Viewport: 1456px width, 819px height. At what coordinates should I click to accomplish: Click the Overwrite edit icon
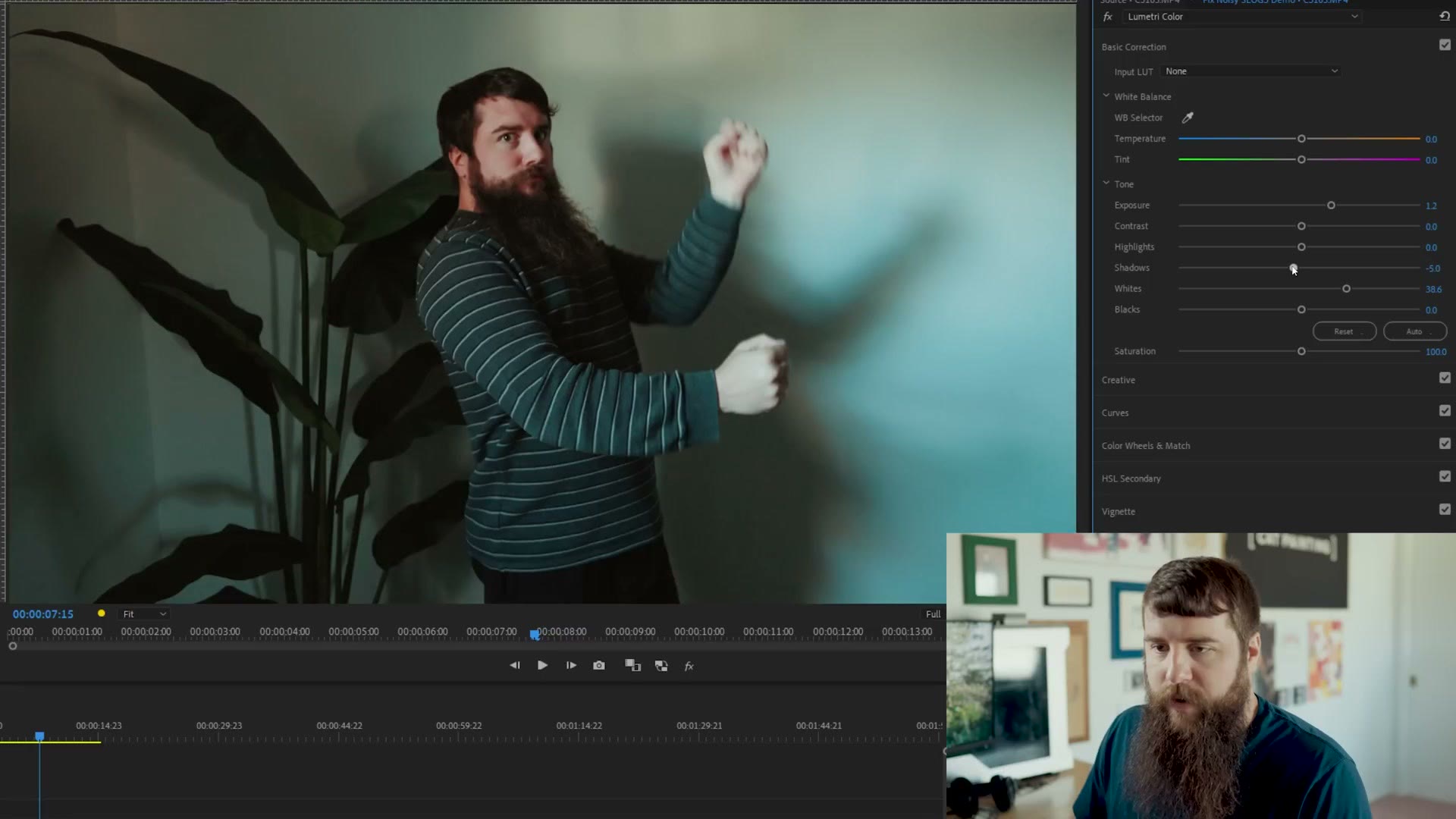click(661, 665)
